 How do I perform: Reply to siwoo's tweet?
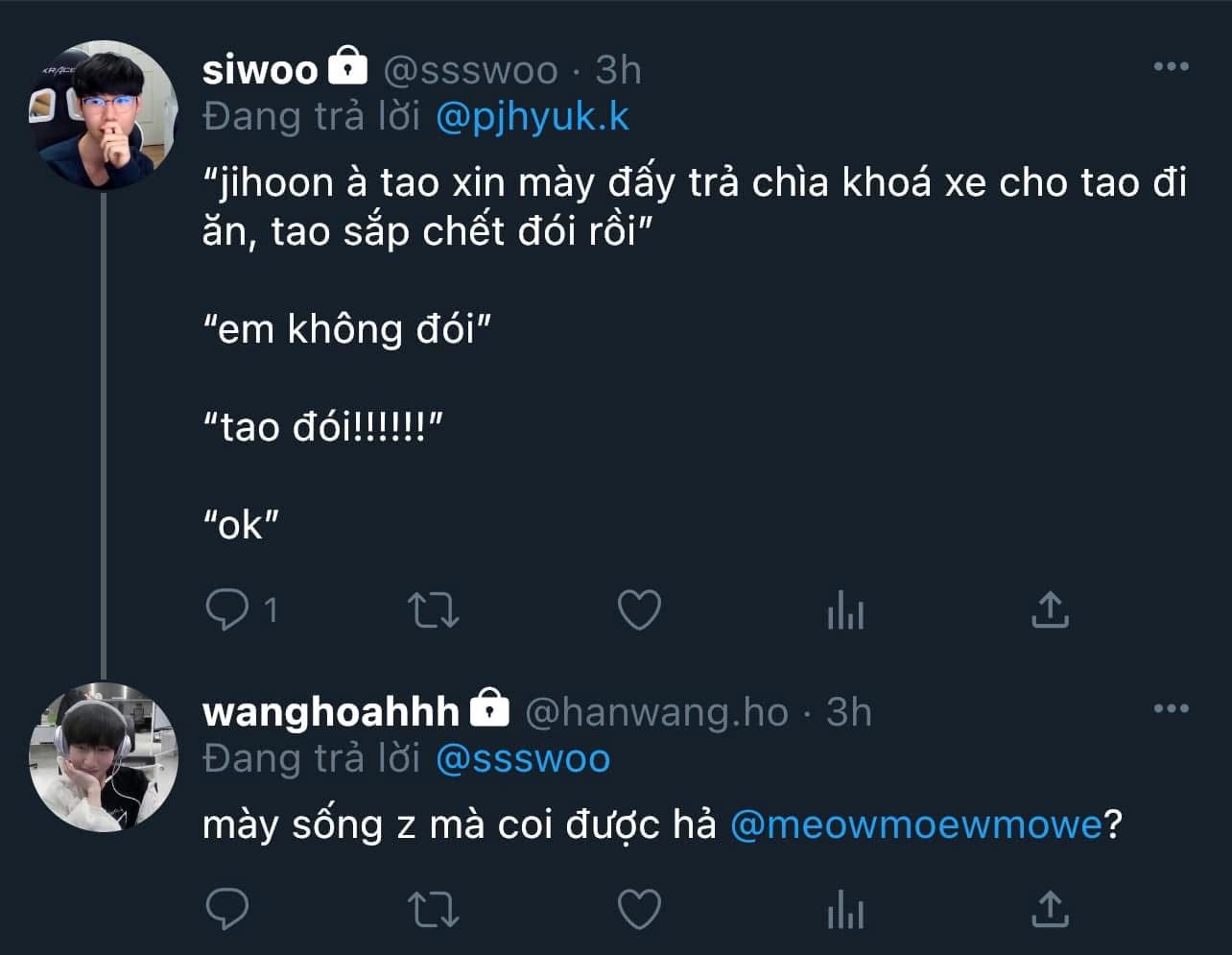point(227,609)
